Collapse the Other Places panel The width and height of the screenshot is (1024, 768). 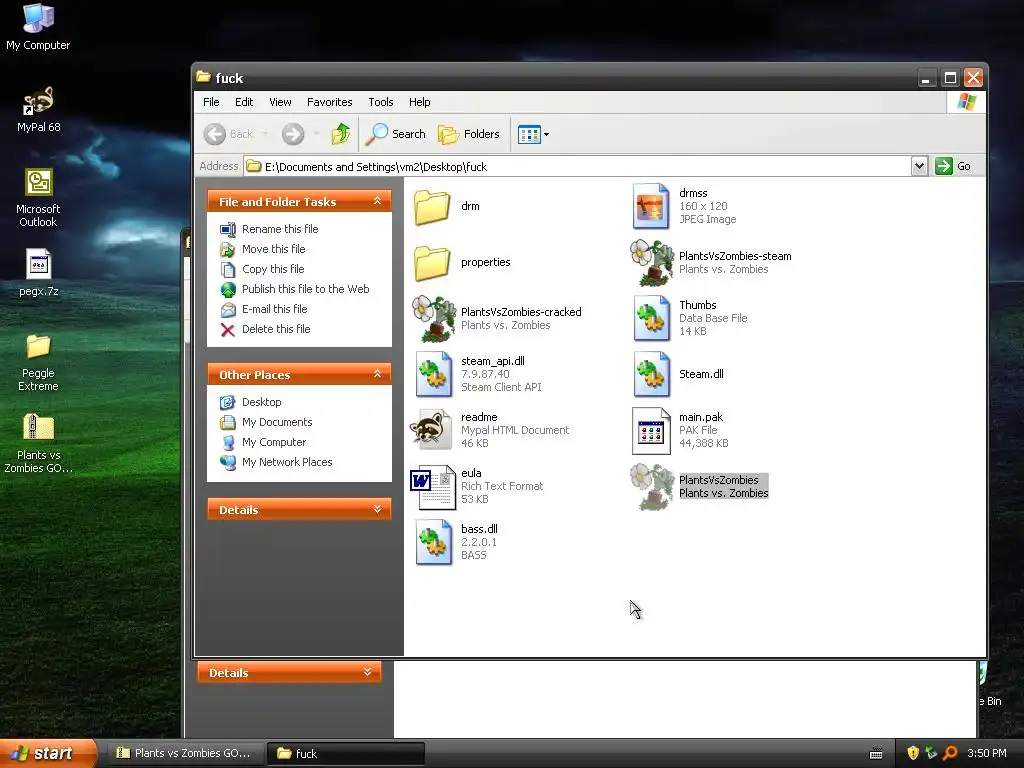coord(377,374)
